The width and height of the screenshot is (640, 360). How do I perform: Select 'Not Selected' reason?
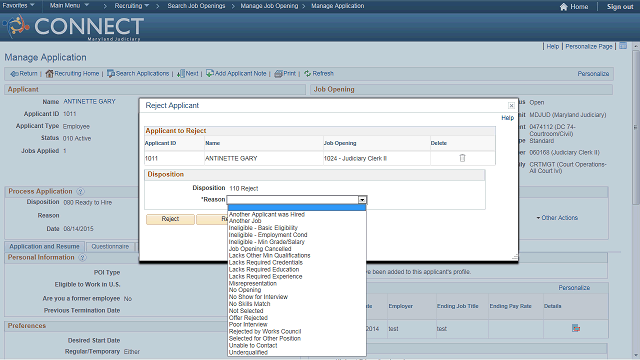tap(246, 311)
